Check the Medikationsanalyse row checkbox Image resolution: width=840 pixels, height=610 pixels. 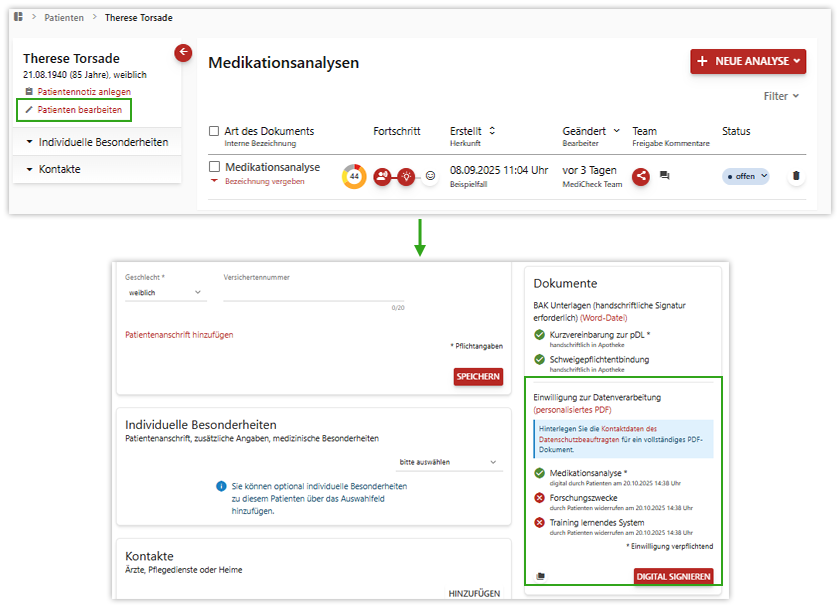tap(214, 167)
